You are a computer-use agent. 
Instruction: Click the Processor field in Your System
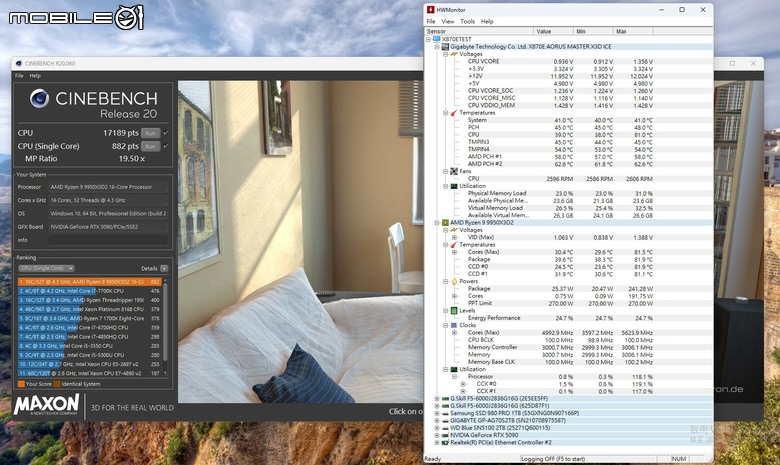(108, 187)
